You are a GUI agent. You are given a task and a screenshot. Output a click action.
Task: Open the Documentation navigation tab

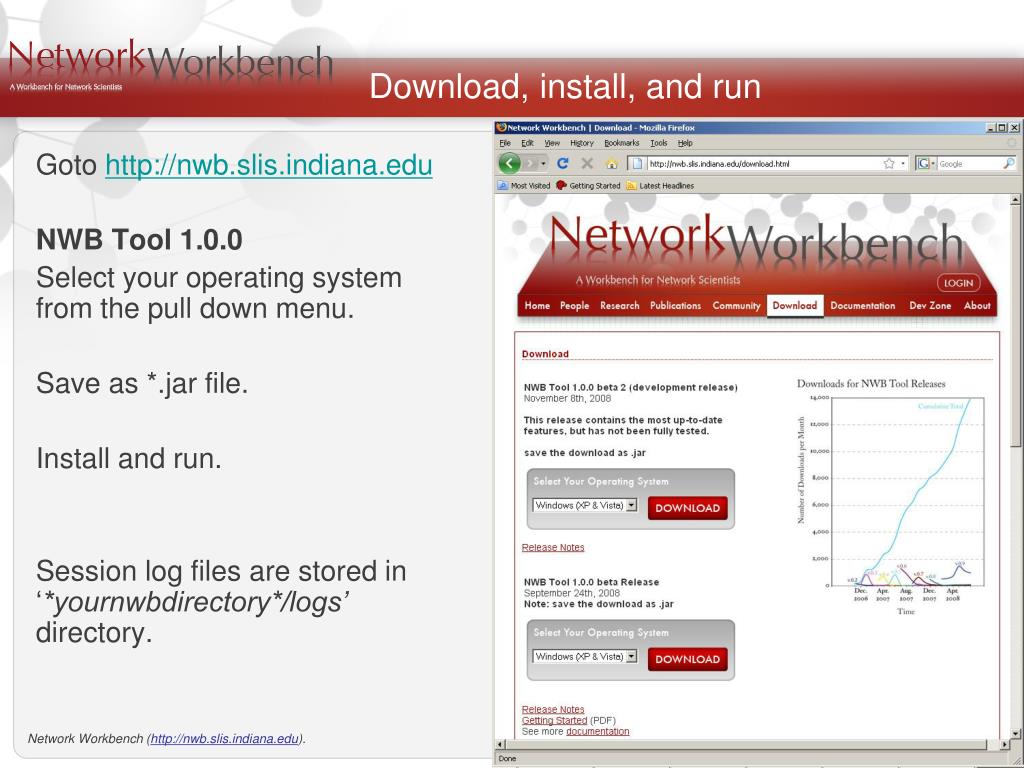[862, 306]
